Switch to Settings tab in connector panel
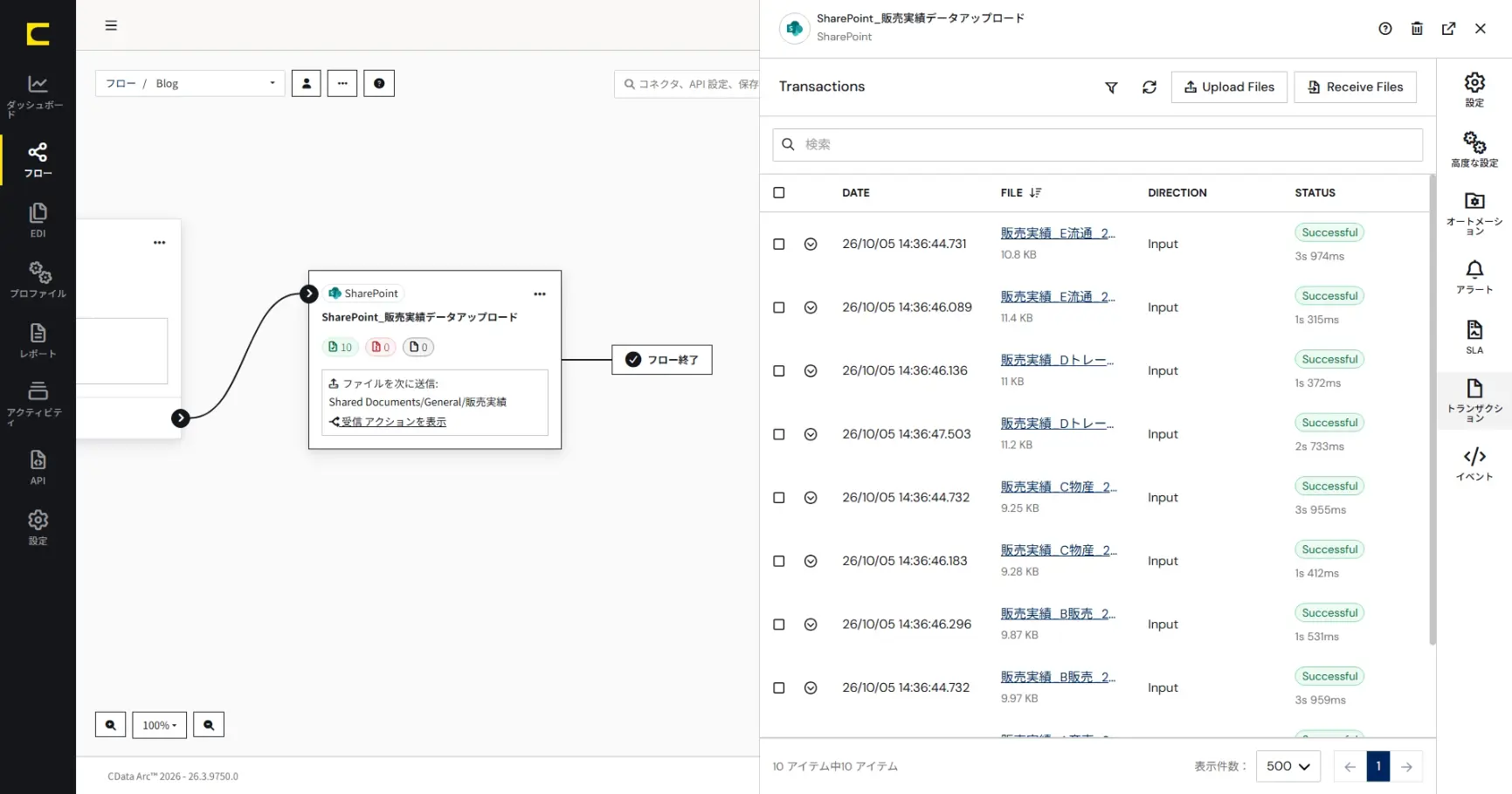The height and width of the screenshot is (794, 1512). click(1474, 89)
